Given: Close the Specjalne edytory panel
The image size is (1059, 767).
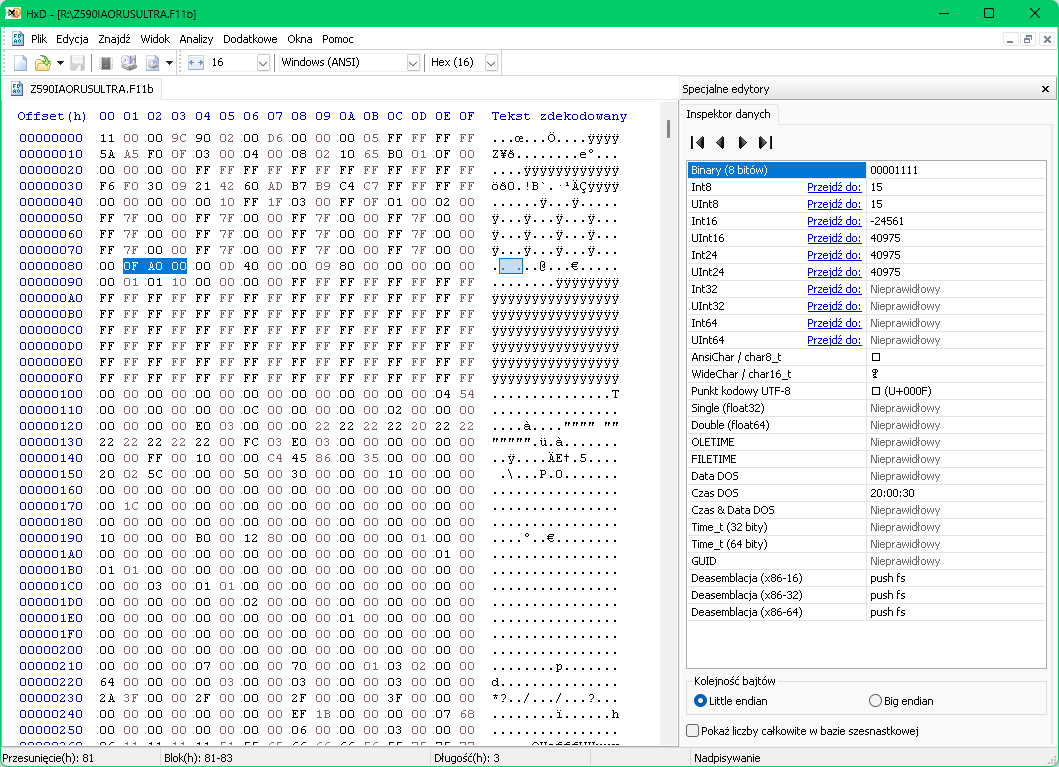Looking at the screenshot, I should coord(1045,89).
